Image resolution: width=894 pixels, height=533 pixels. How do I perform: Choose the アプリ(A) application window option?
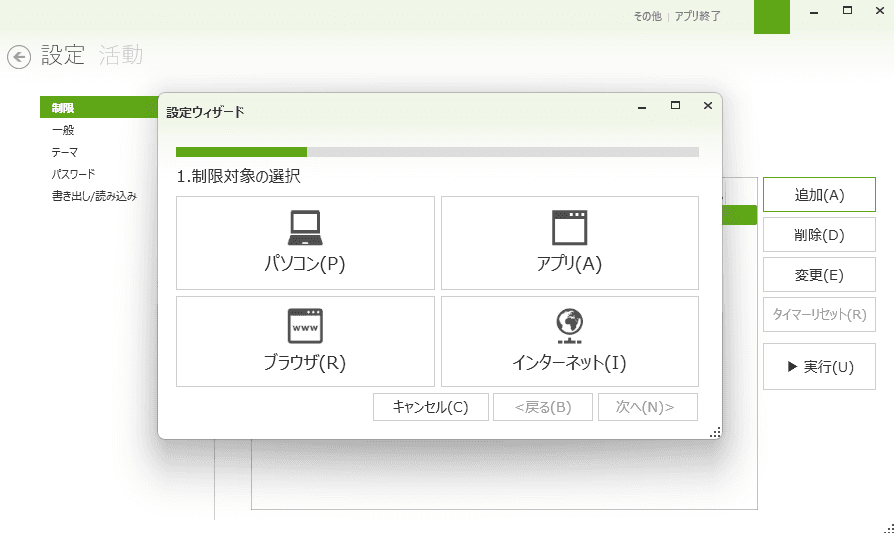point(570,243)
